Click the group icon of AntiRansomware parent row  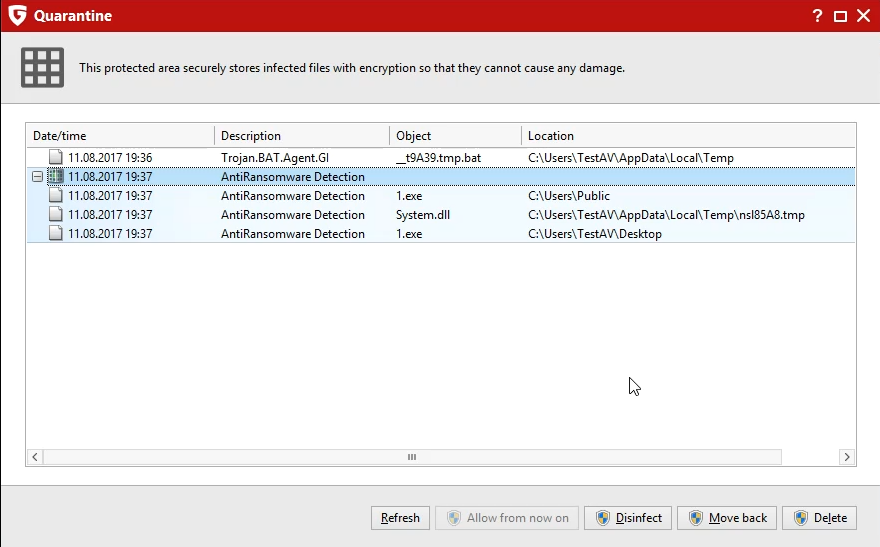pos(56,177)
